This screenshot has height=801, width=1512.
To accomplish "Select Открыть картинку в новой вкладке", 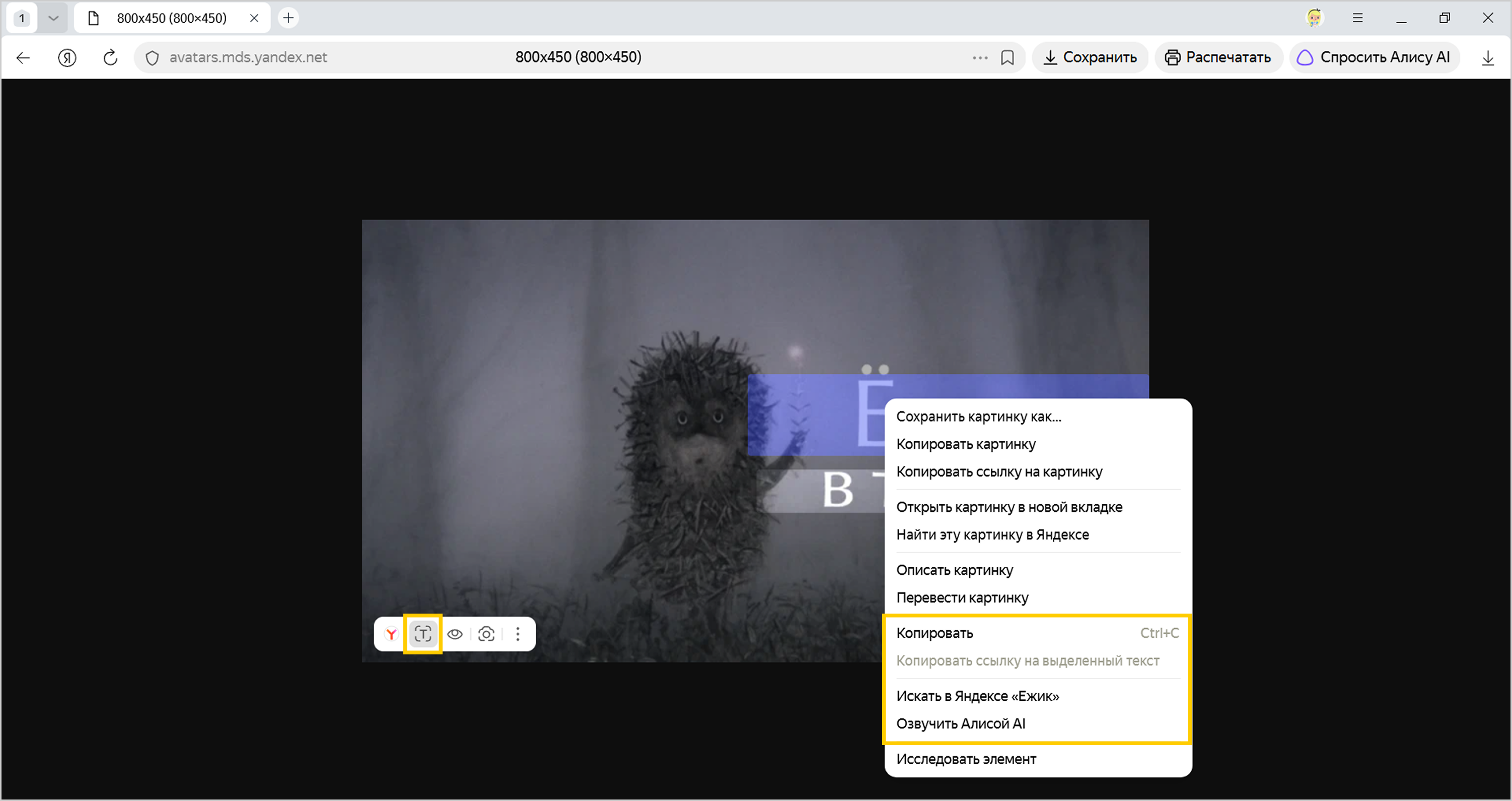I will [x=1038, y=507].
